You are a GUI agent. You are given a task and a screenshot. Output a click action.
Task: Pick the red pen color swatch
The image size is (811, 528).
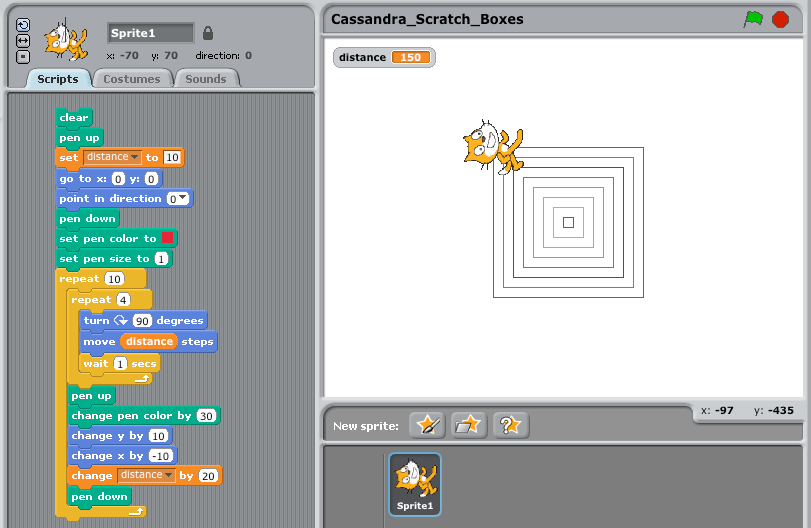point(168,238)
